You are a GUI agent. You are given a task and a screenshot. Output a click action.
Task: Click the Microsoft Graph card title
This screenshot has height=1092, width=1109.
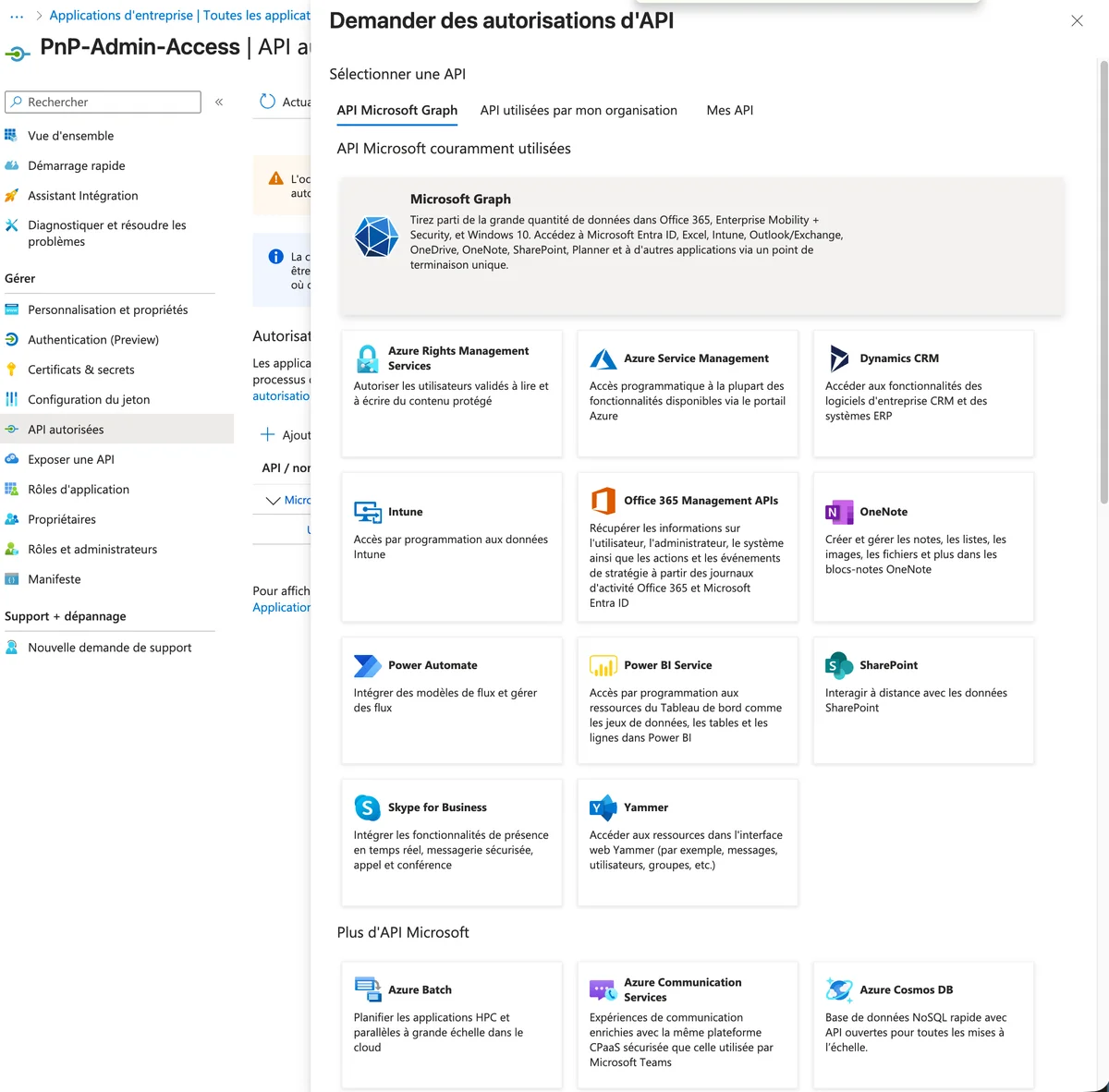pyautogui.click(x=460, y=199)
